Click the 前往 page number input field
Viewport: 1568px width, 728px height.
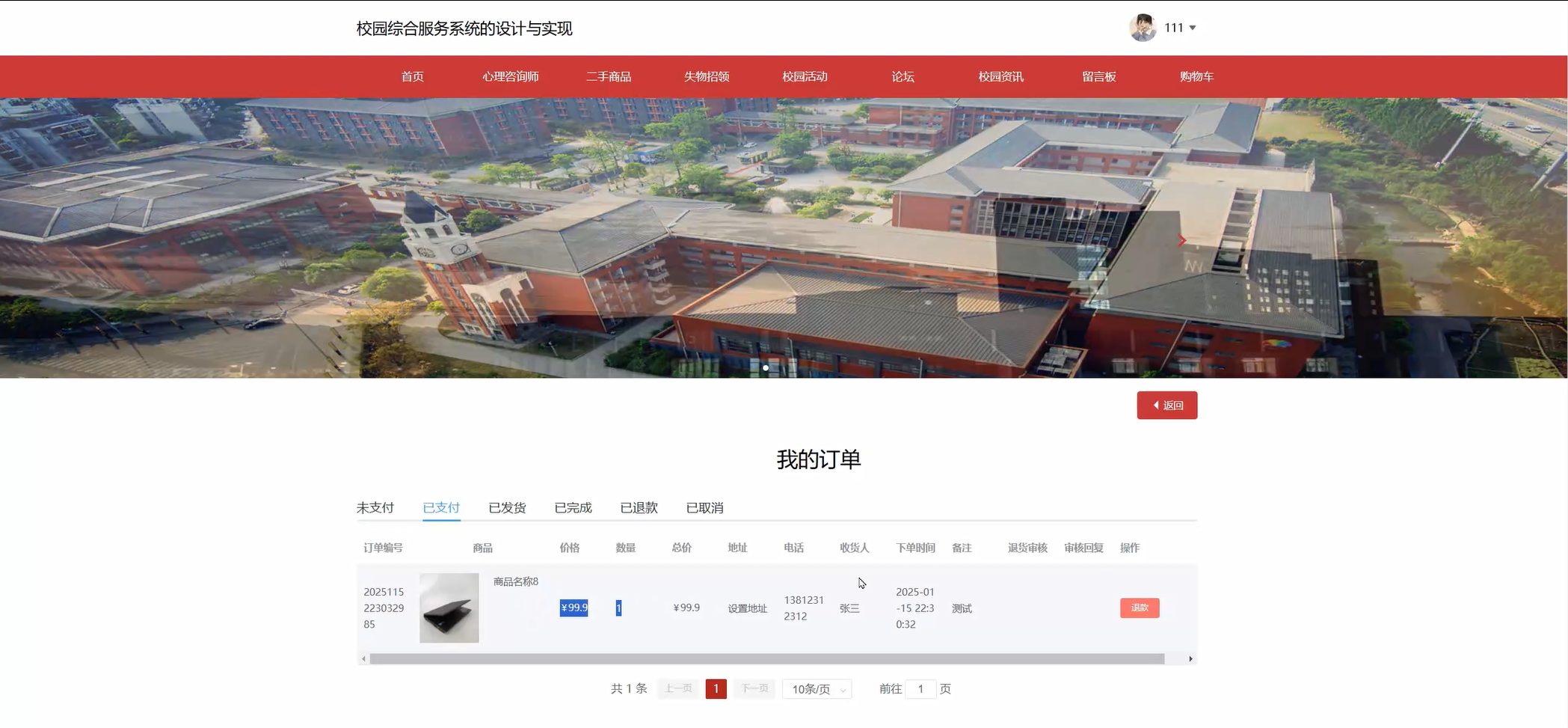920,688
